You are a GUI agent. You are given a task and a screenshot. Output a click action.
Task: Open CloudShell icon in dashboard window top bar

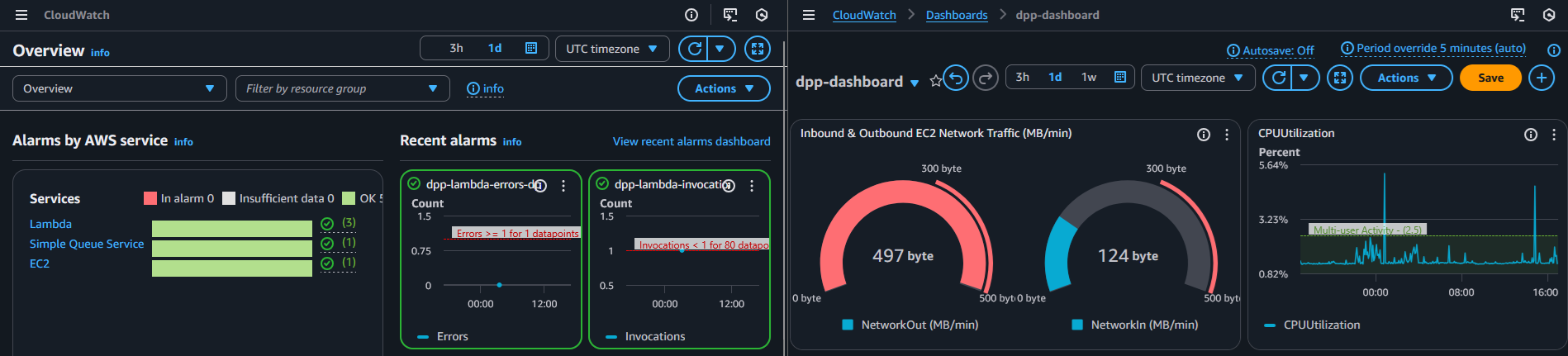point(1518,15)
